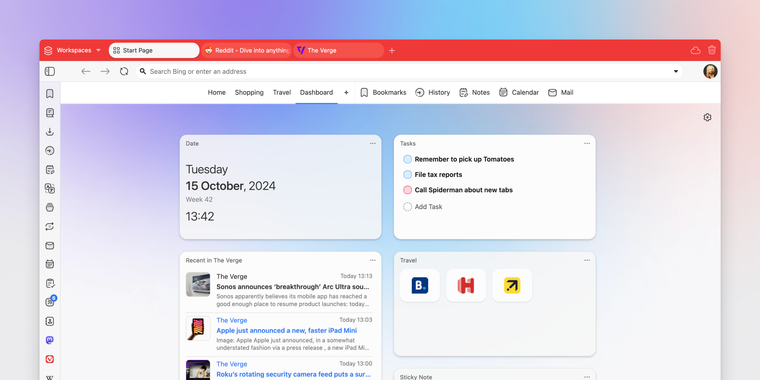Go forward in history
The height and width of the screenshot is (380, 760).
[x=105, y=71]
